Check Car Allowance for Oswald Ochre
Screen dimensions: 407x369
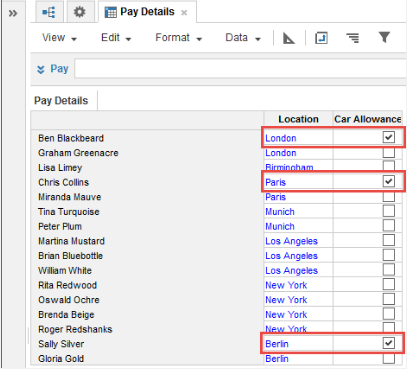pyautogui.click(x=389, y=299)
